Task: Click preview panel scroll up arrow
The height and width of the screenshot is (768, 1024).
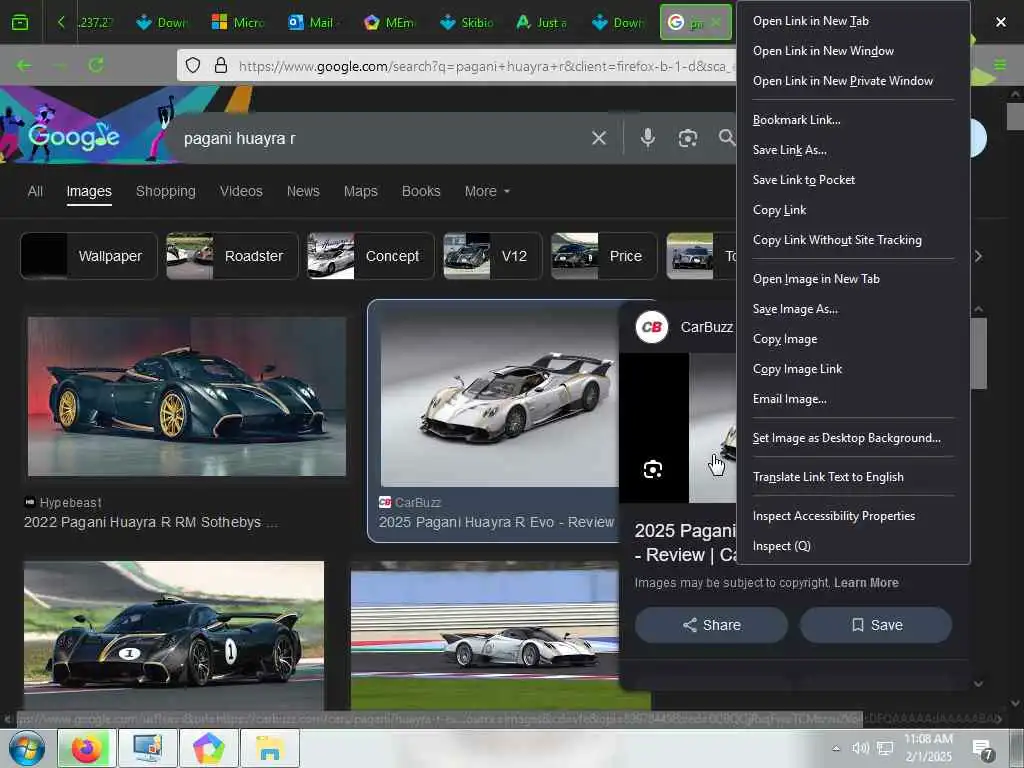Action: (978, 308)
